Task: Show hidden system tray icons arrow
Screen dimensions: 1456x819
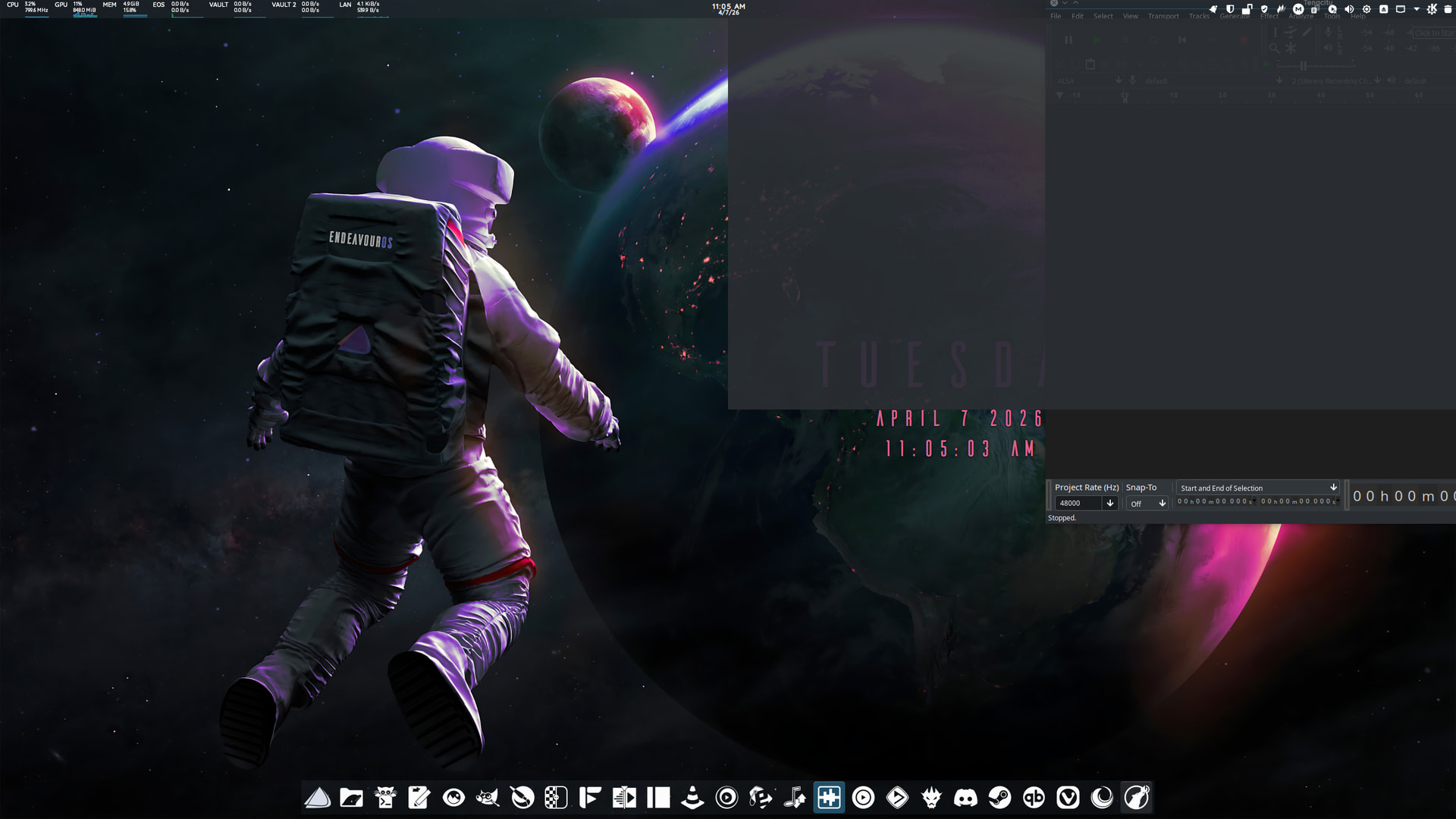Action: 1417,9
